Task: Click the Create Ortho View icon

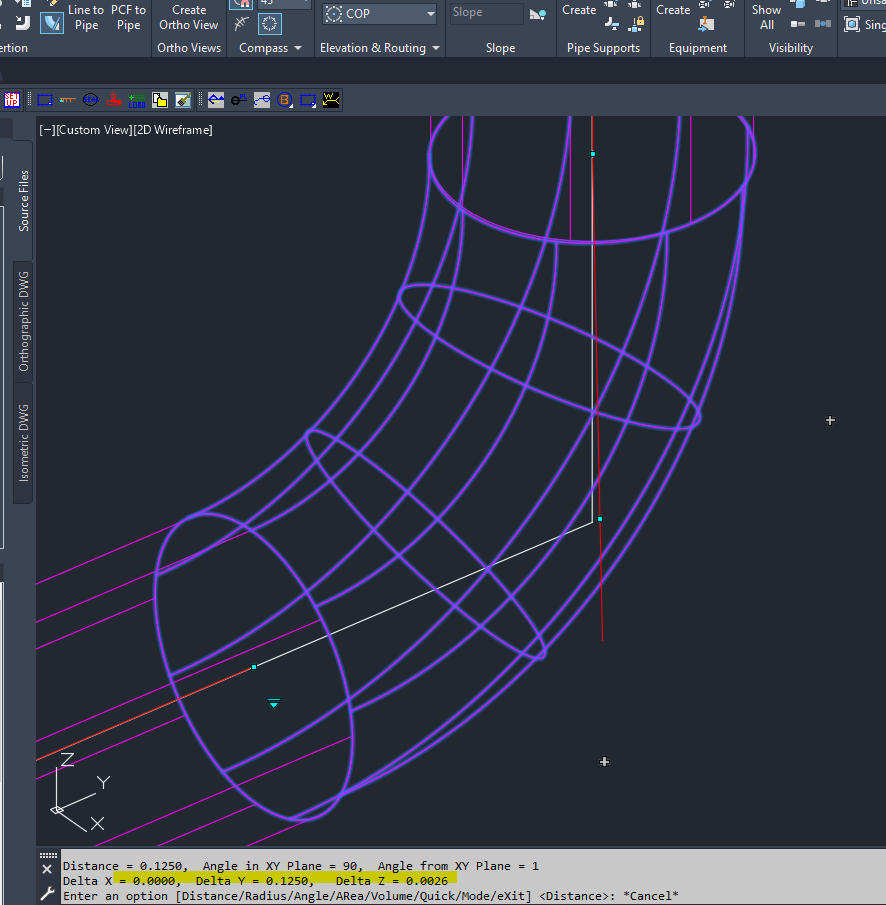Action: tap(188, 17)
